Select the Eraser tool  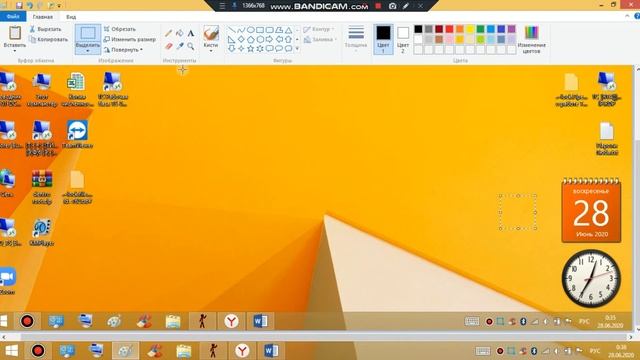tap(169, 46)
